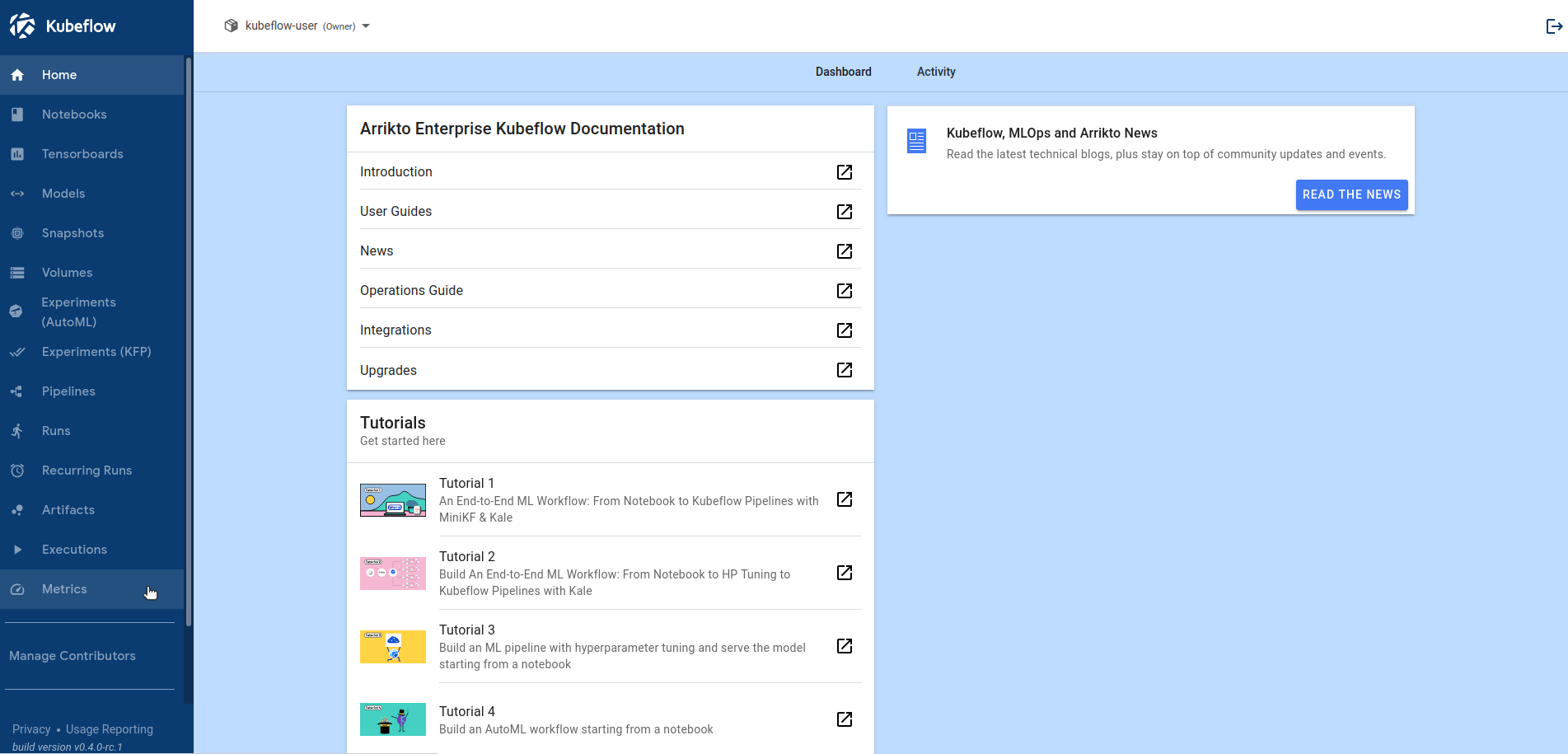Image resolution: width=1568 pixels, height=754 pixels.
Task: Click the Tensorboards chart icon
Action: (17, 154)
